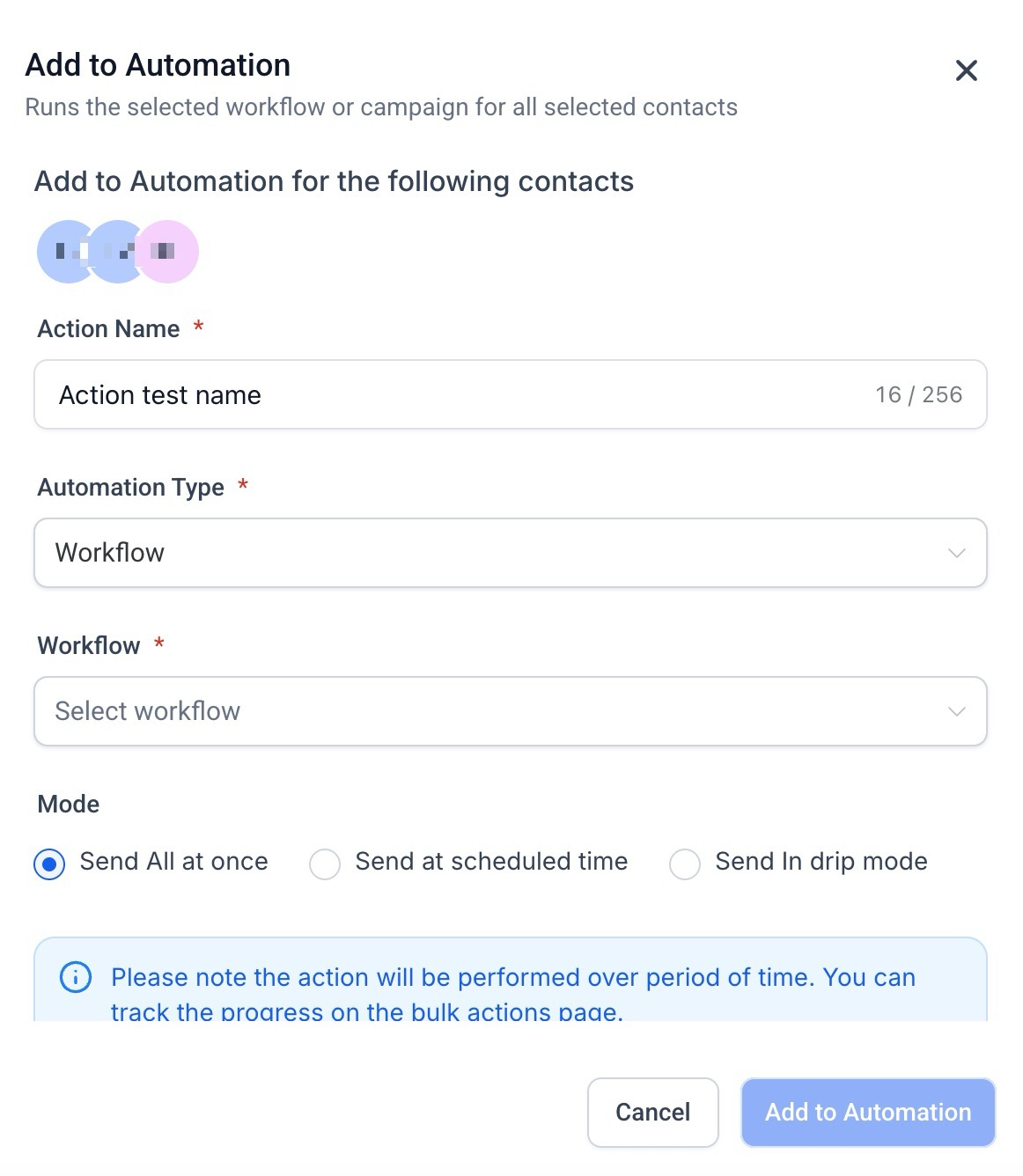The image size is (1023, 1176).
Task: Click the chevron arrow in Select workflow field
Action: pos(956,711)
